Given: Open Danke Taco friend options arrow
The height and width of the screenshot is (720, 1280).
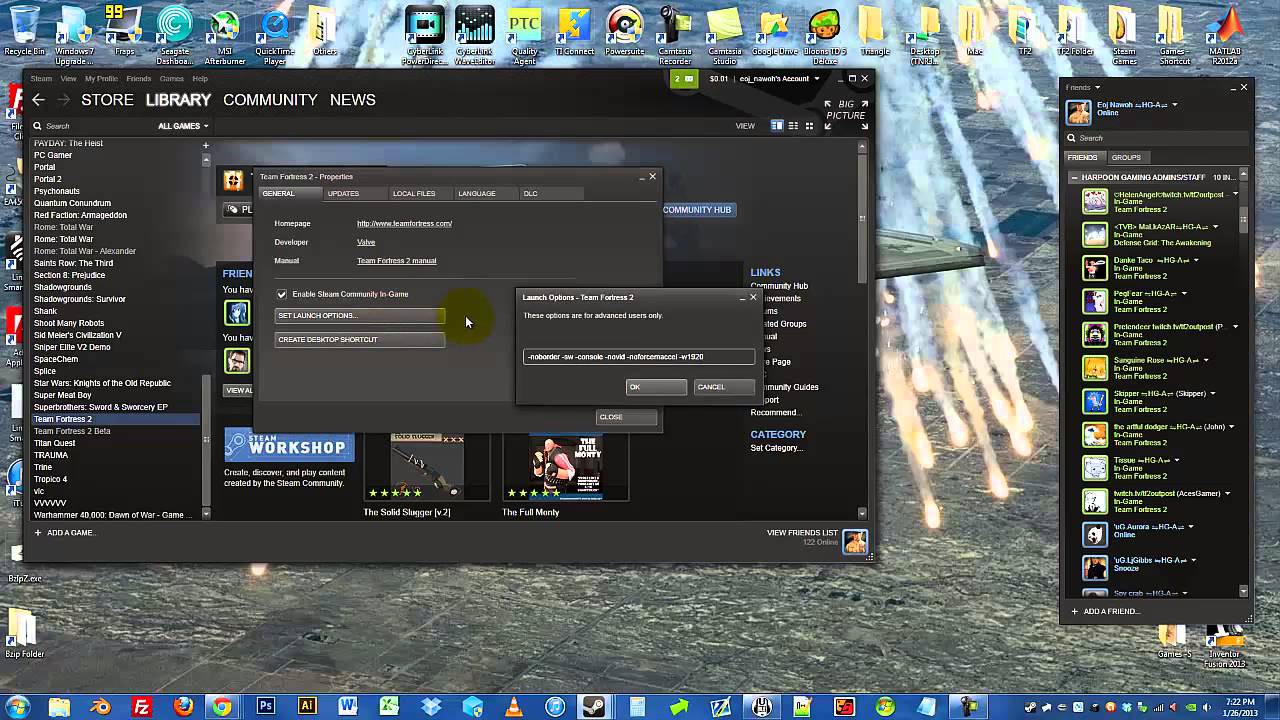Looking at the screenshot, I should coord(1195,261).
